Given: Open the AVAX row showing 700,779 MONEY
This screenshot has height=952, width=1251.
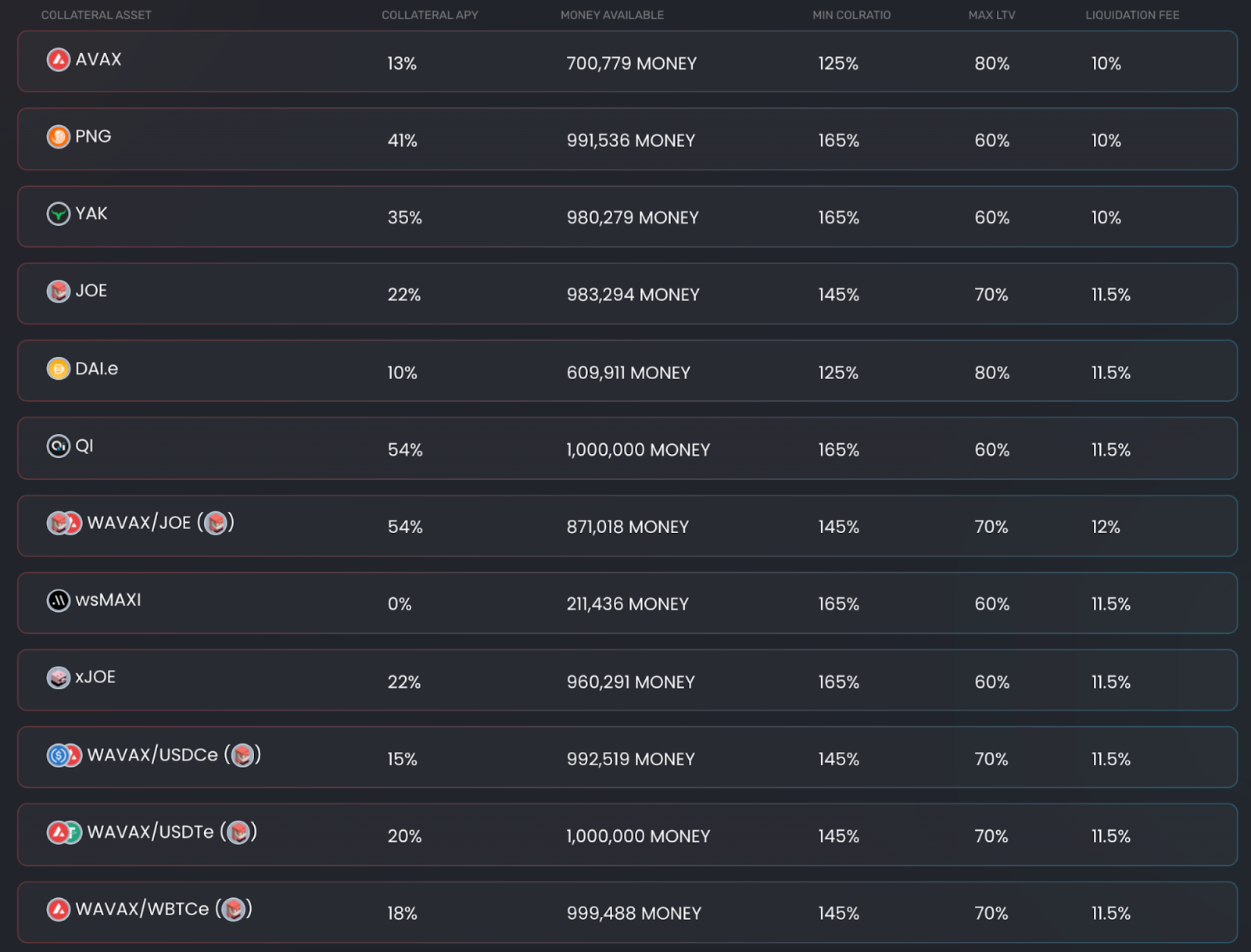Looking at the screenshot, I should tap(627, 62).
